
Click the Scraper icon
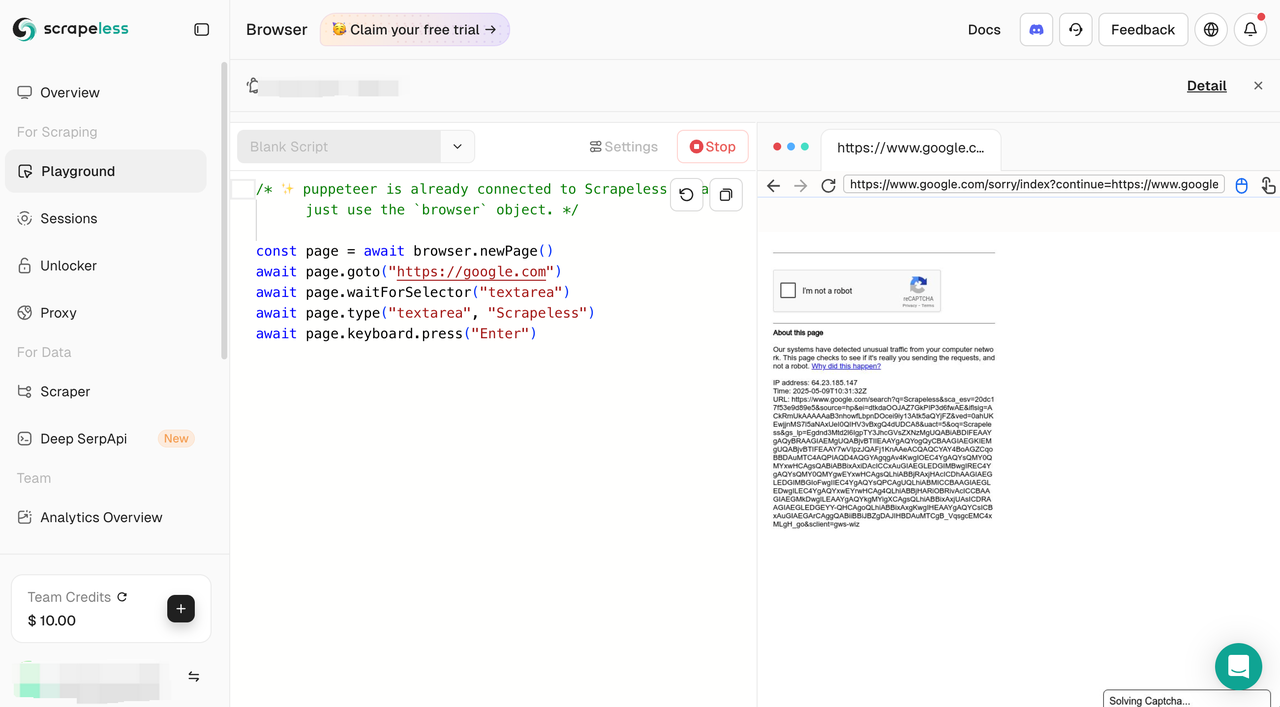tap(24, 391)
